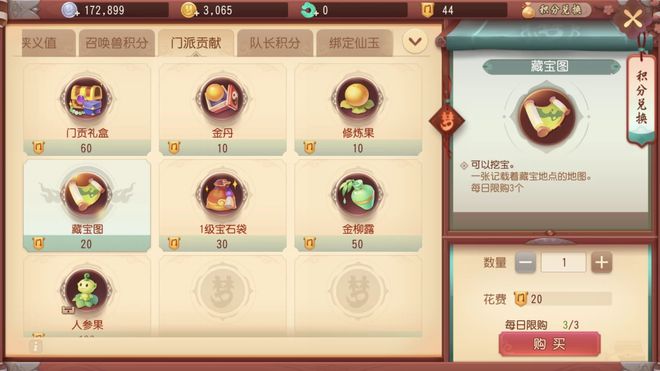
Task: Open the info icon at bottom left
Action: pyautogui.click(x=36, y=346)
